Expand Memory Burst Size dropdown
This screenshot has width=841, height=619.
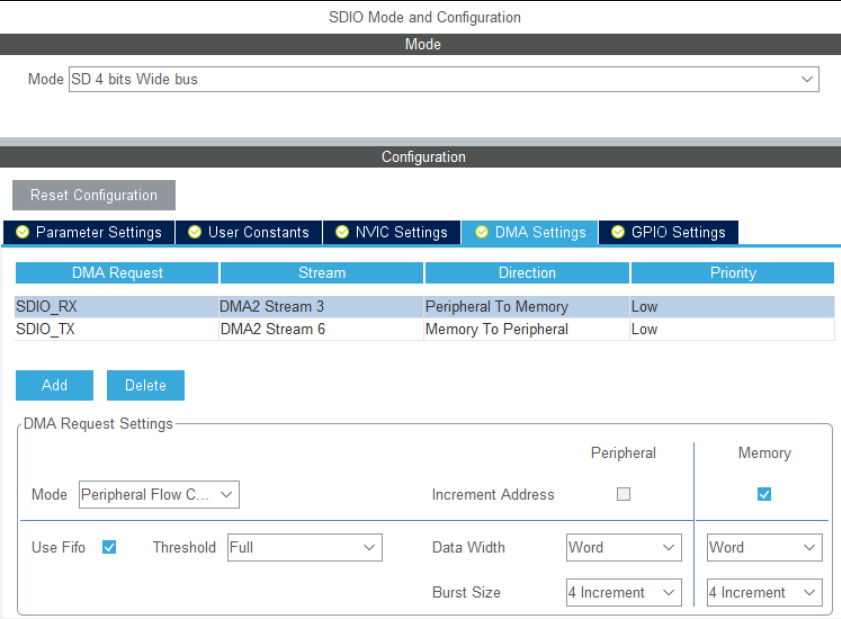click(764, 592)
